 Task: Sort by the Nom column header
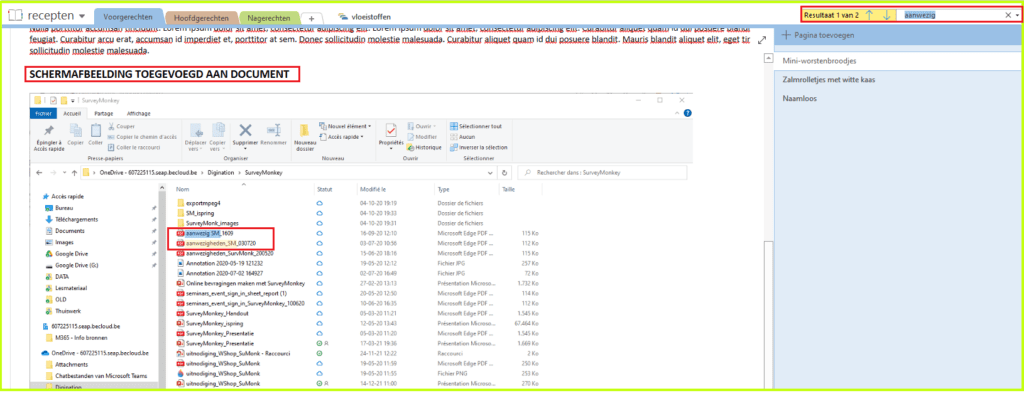183,189
